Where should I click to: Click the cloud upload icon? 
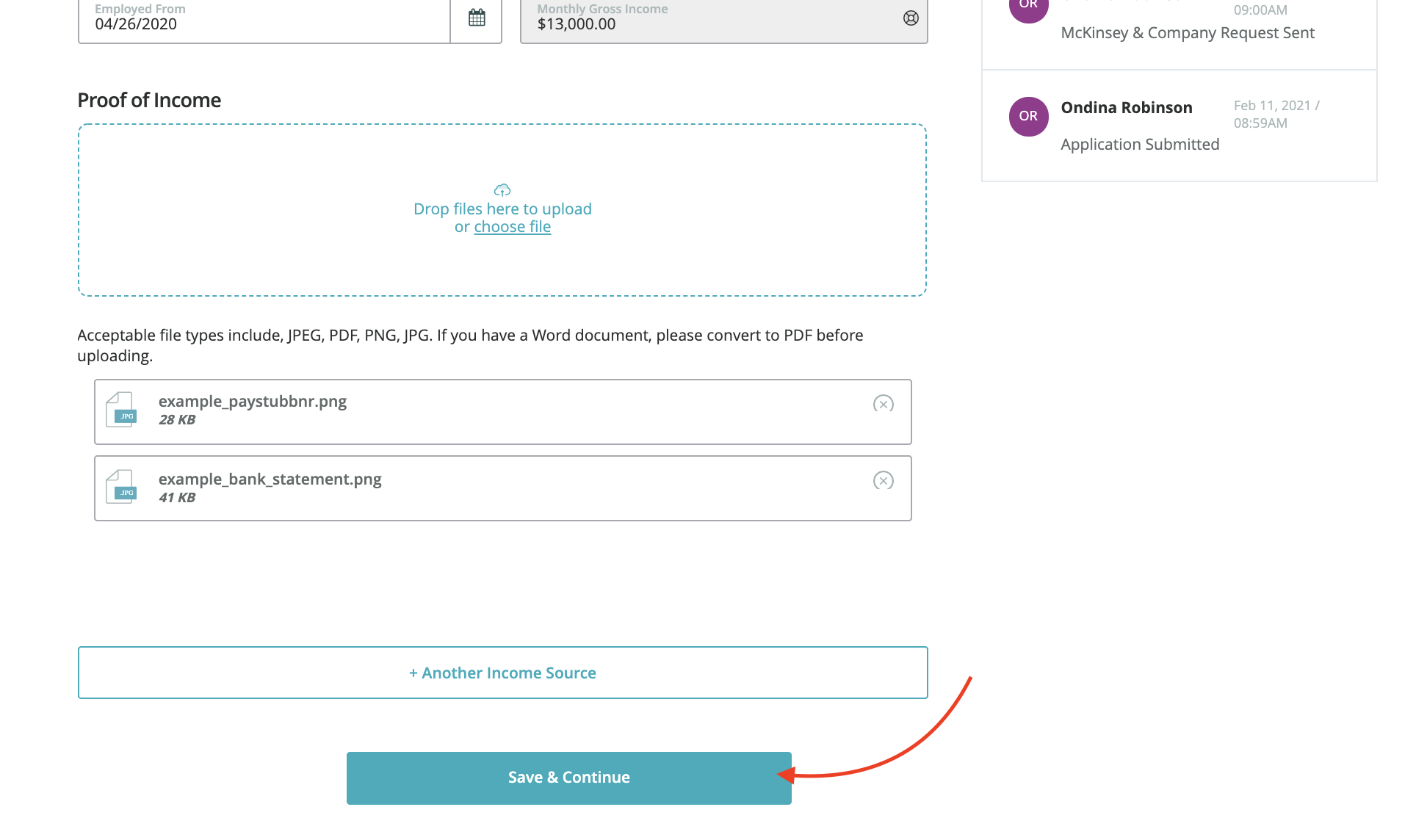tap(502, 190)
